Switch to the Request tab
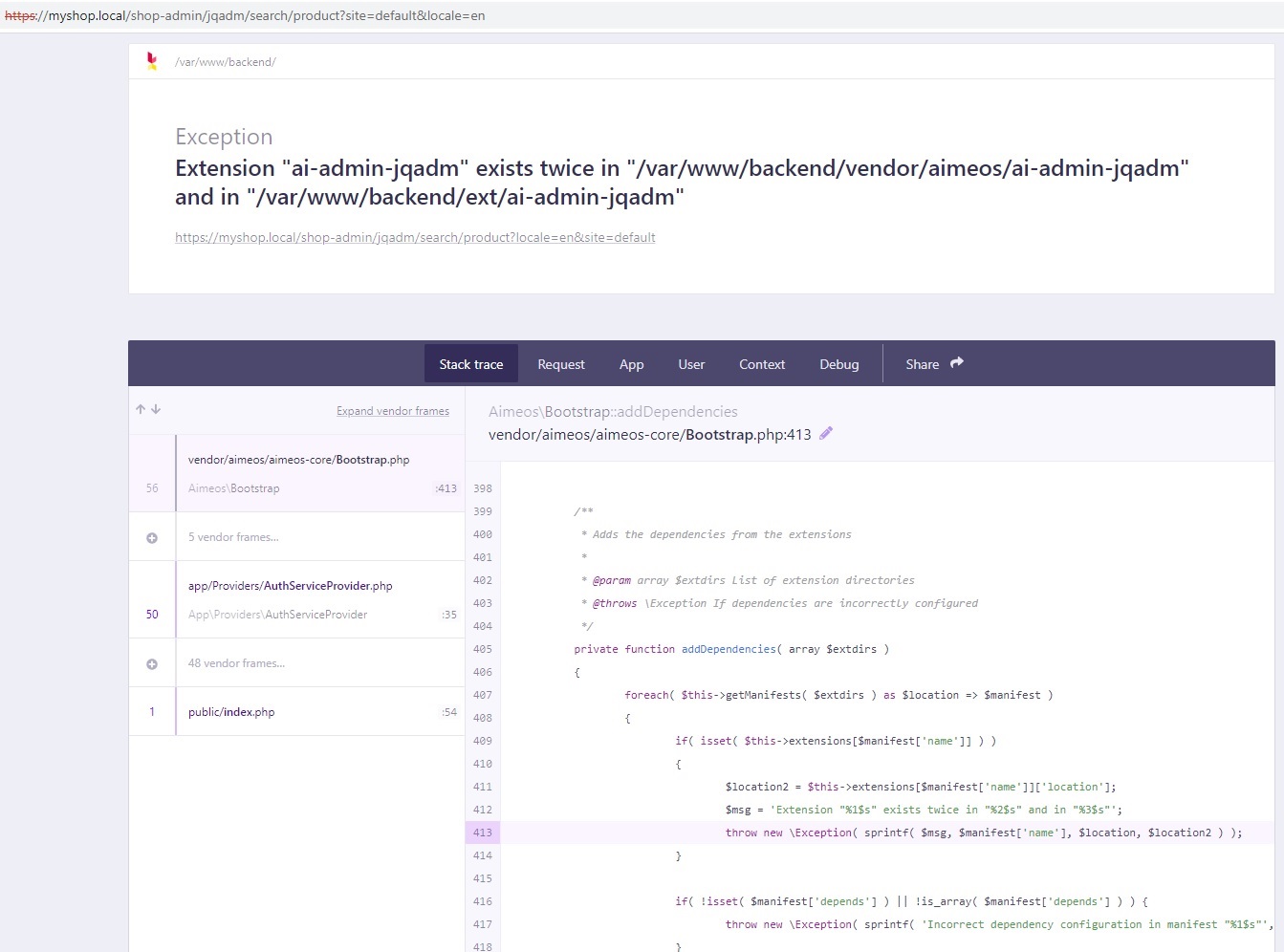This screenshot has height=952, width=1284. click(x=561, y=364)
